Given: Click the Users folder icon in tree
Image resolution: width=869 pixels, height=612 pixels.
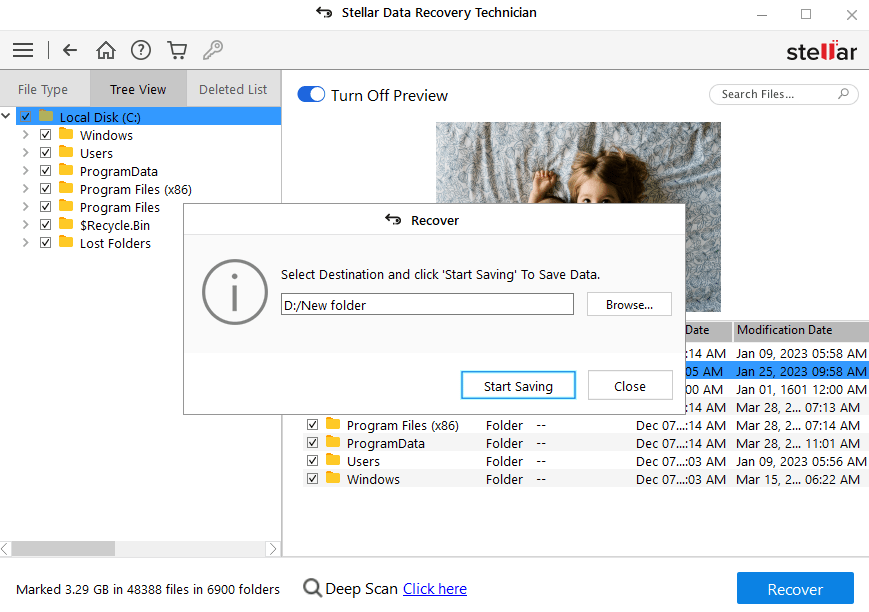Looking at the screenshot, I should [x=66, y=152].
